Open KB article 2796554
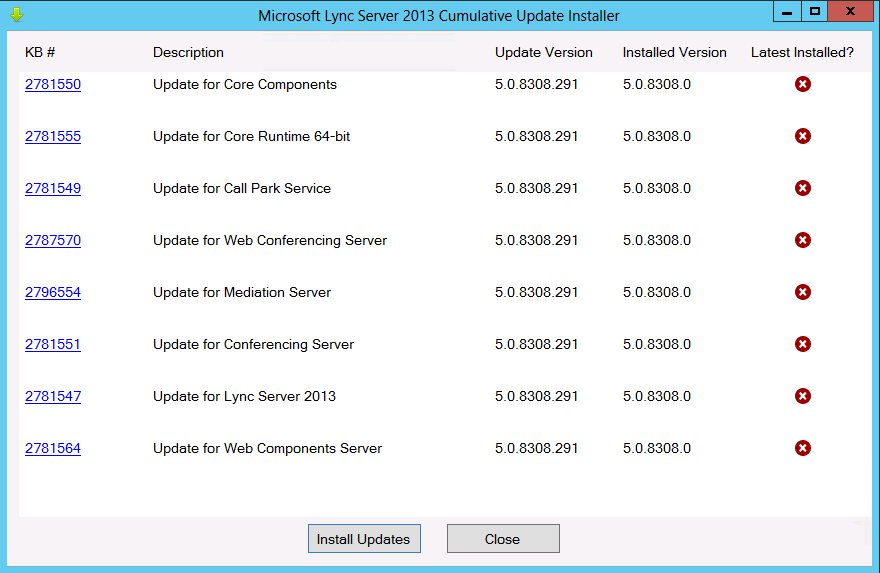 (x=53, y=292)
